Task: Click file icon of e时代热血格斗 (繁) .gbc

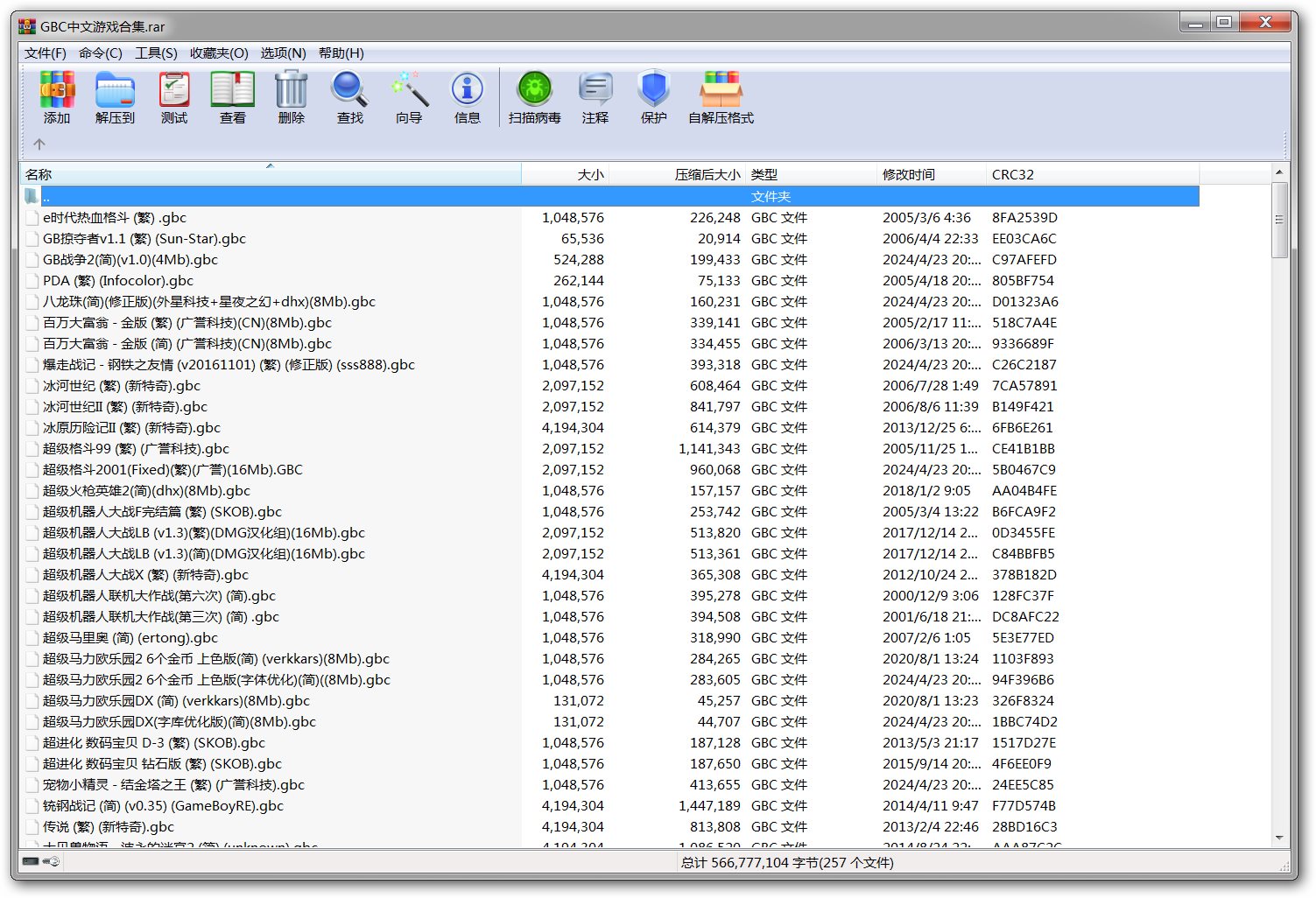Action: coord(32,218)
